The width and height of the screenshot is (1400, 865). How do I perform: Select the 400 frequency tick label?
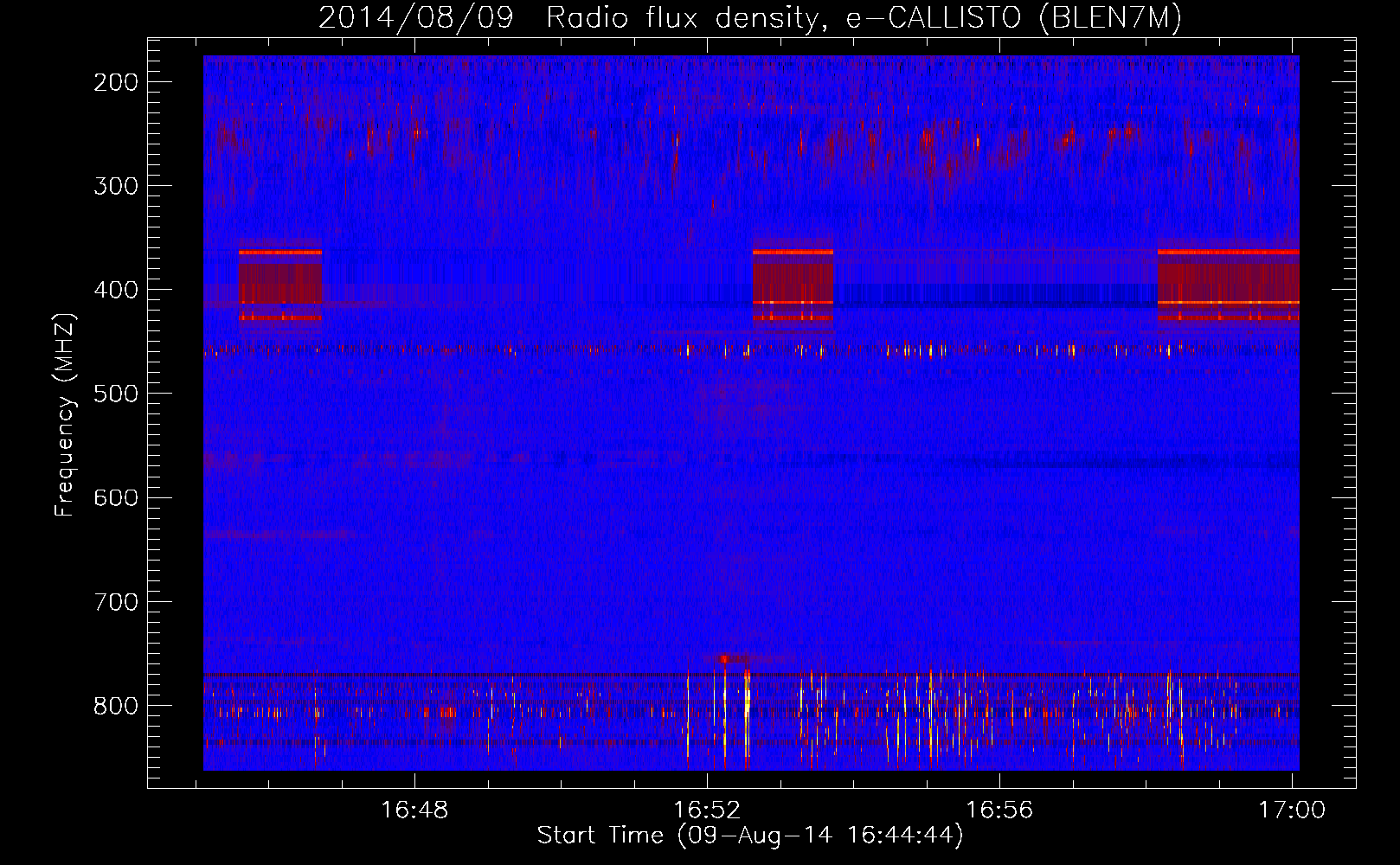pos(115,290)
